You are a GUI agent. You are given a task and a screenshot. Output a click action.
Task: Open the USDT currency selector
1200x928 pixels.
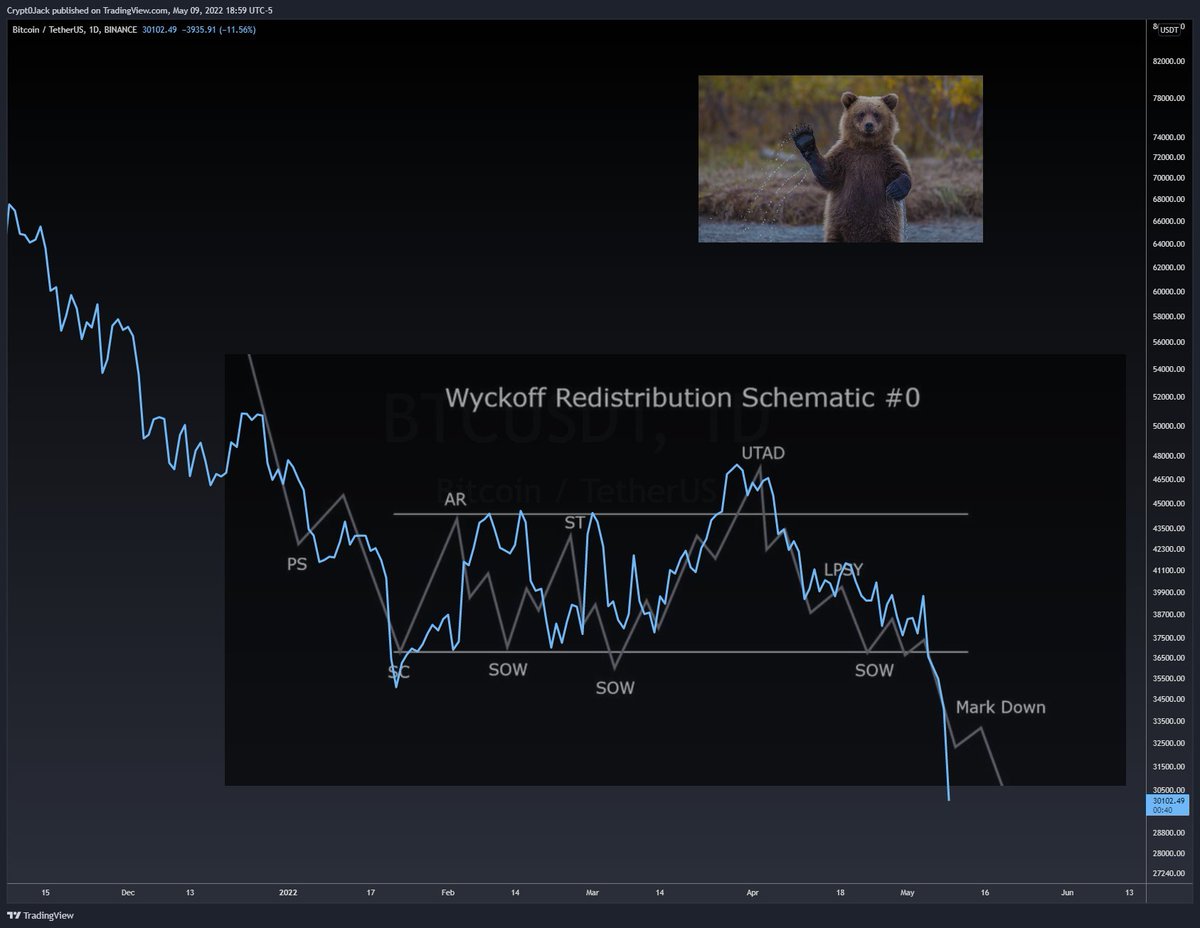pyautogui.click(x=1169, y=29)
